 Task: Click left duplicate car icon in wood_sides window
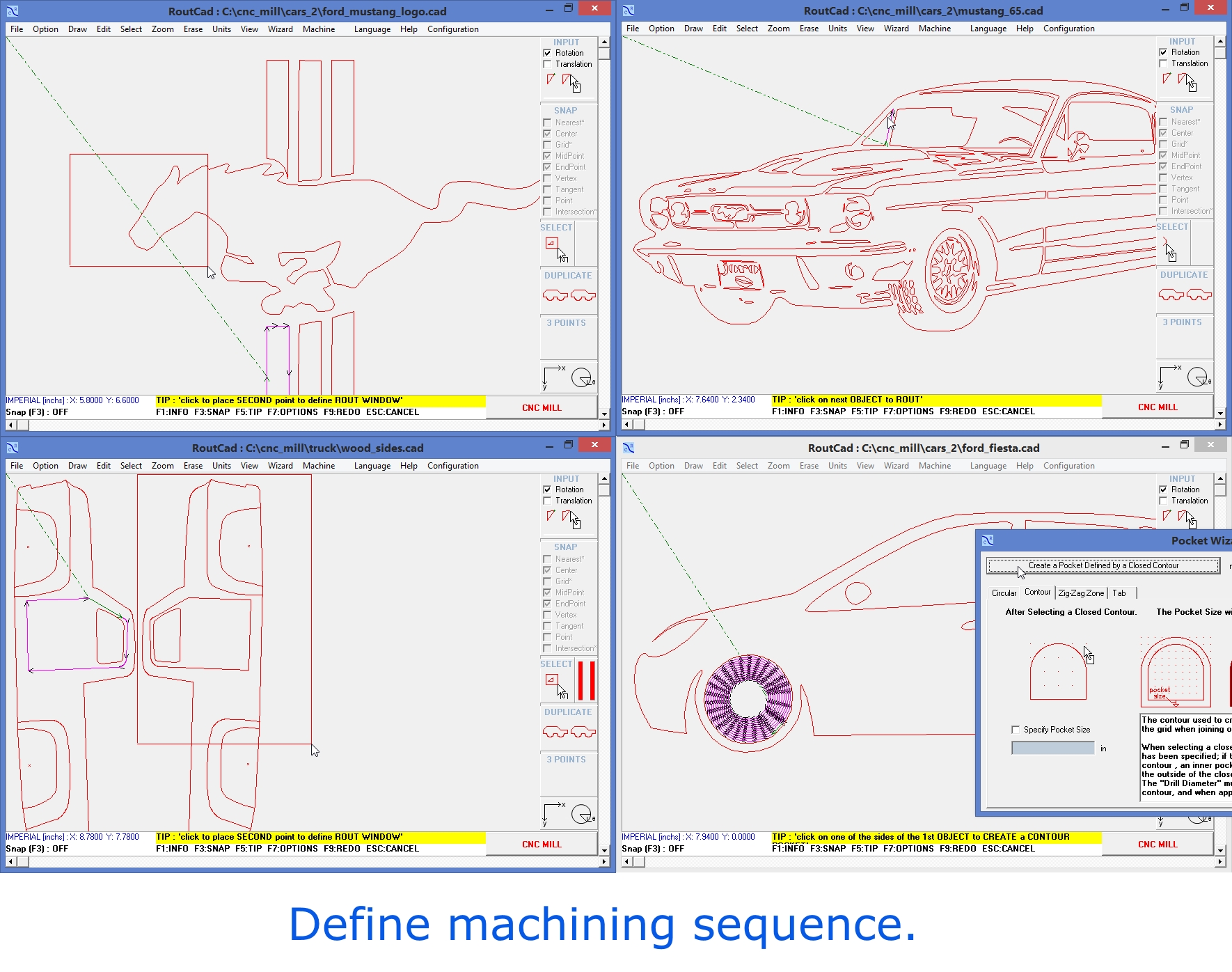click(555, 732)
